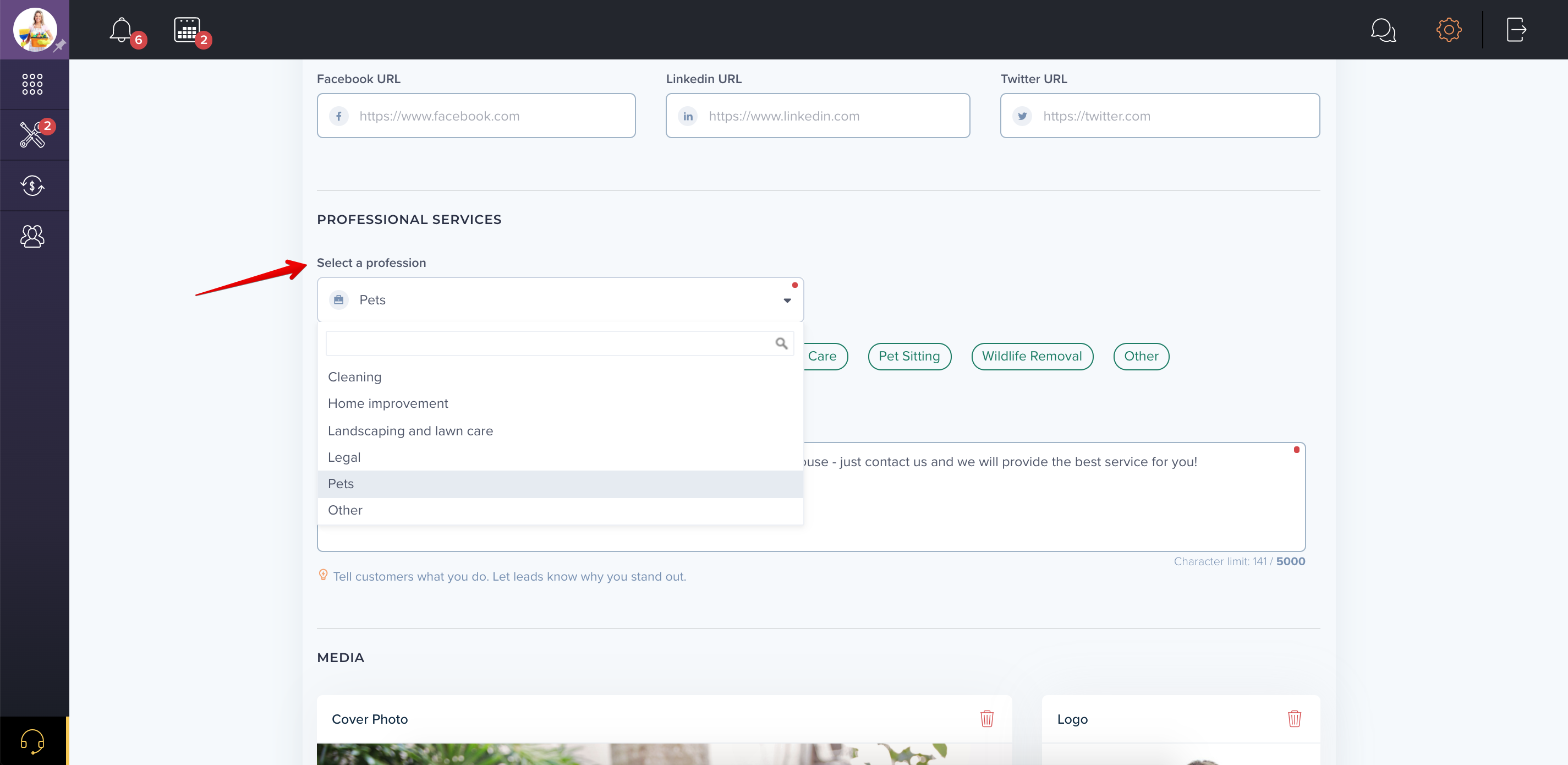Focus the Linkedin URL input field
Image resolution: width=1568 pixels, height=765 pixels.
click(x=818, y=116)
